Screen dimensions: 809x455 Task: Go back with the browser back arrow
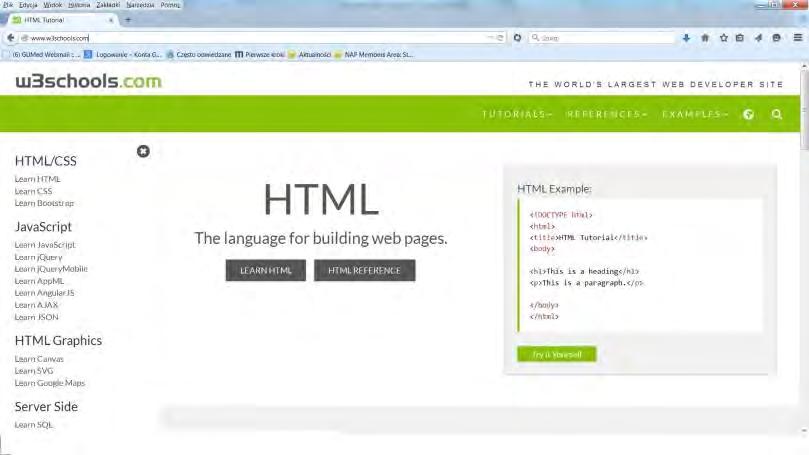coord(10,38)
